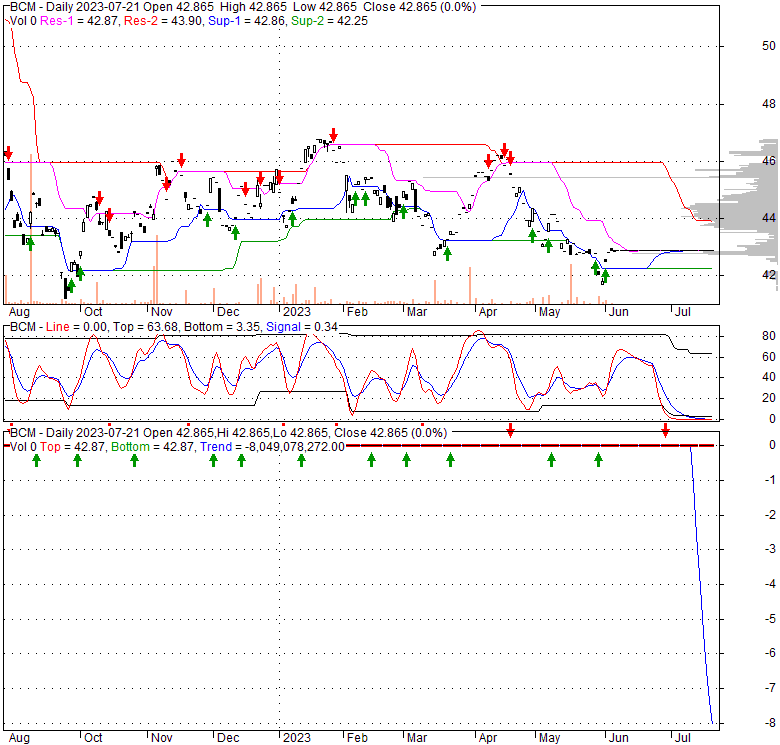Click the trend panel red arrow above April
Image resolution: width=780 pixels, height=745 pixels.
coord(510,431)
